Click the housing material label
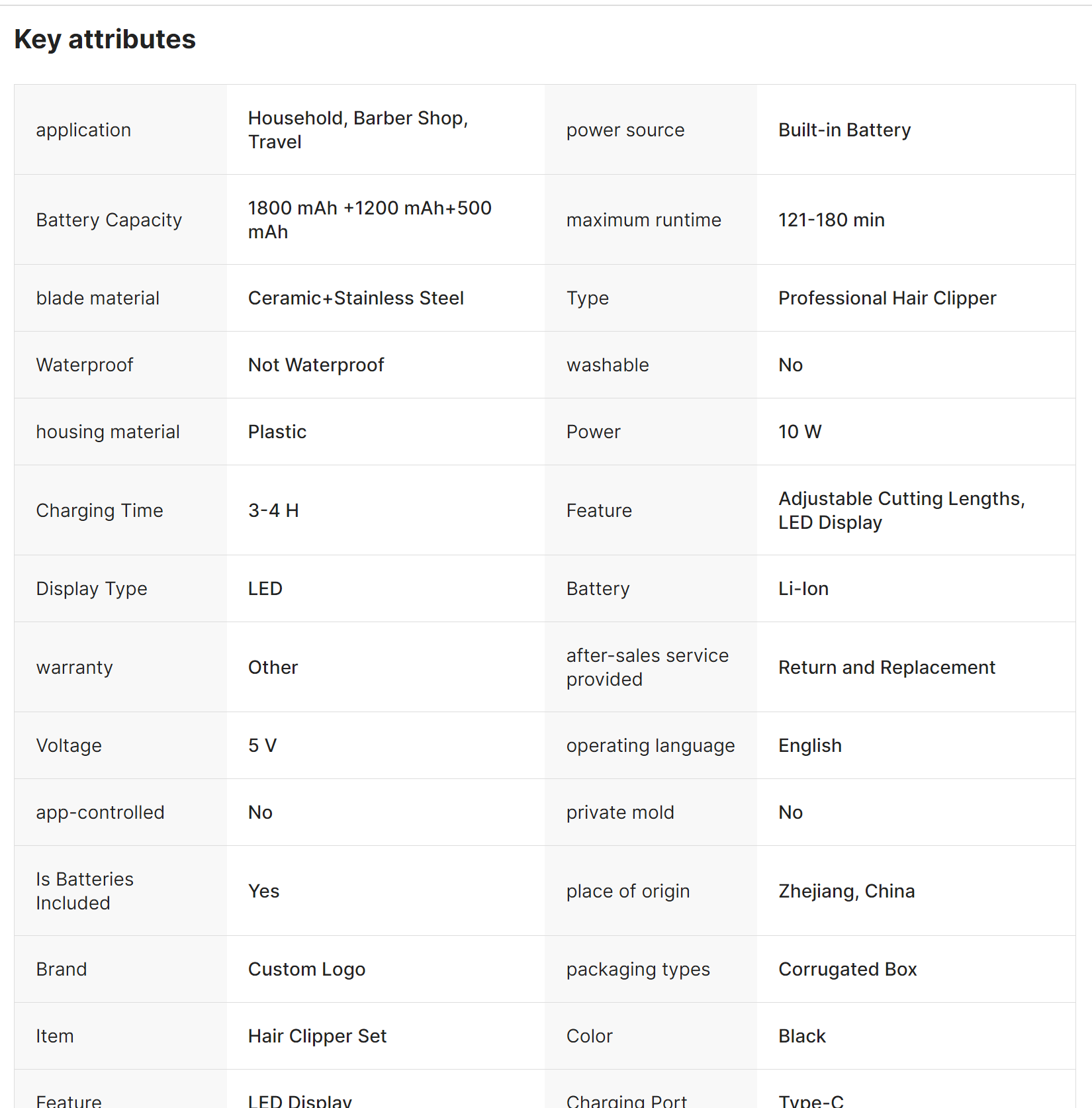 pyautogui.click(x=107, y=432)
